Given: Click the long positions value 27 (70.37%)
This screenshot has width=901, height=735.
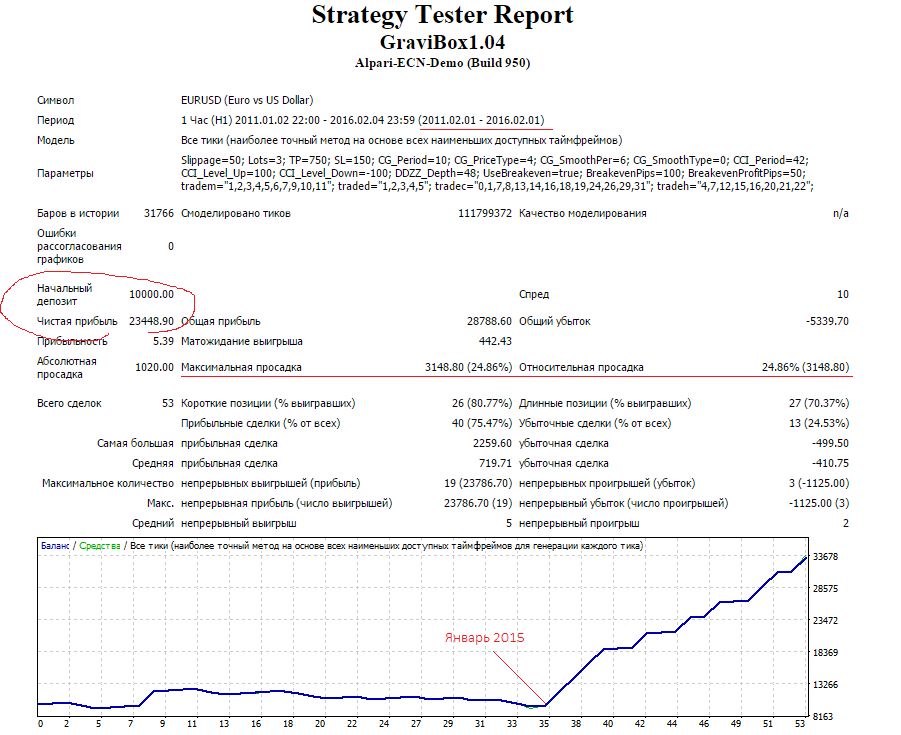Looking at the screenshot, I should pyautogui.click(x=819, y=403).
